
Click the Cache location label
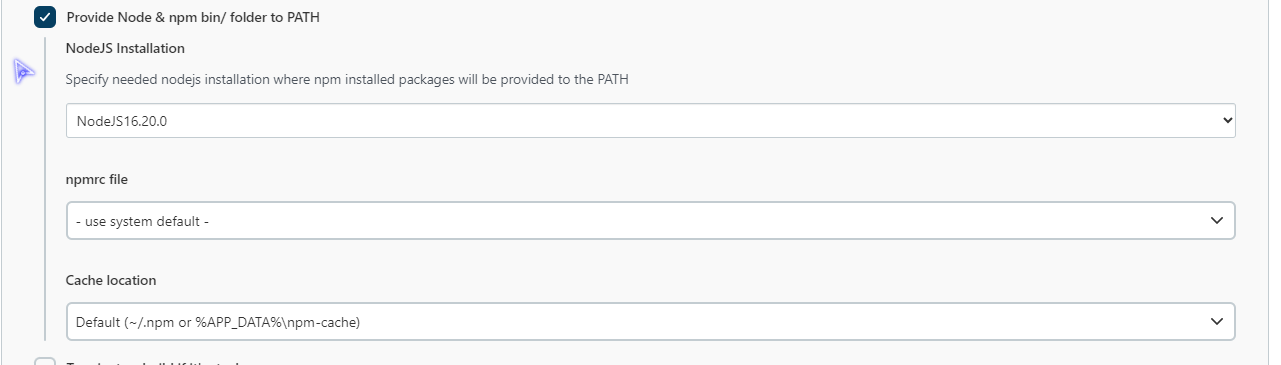pyautogui.click(x=111, y=280)
